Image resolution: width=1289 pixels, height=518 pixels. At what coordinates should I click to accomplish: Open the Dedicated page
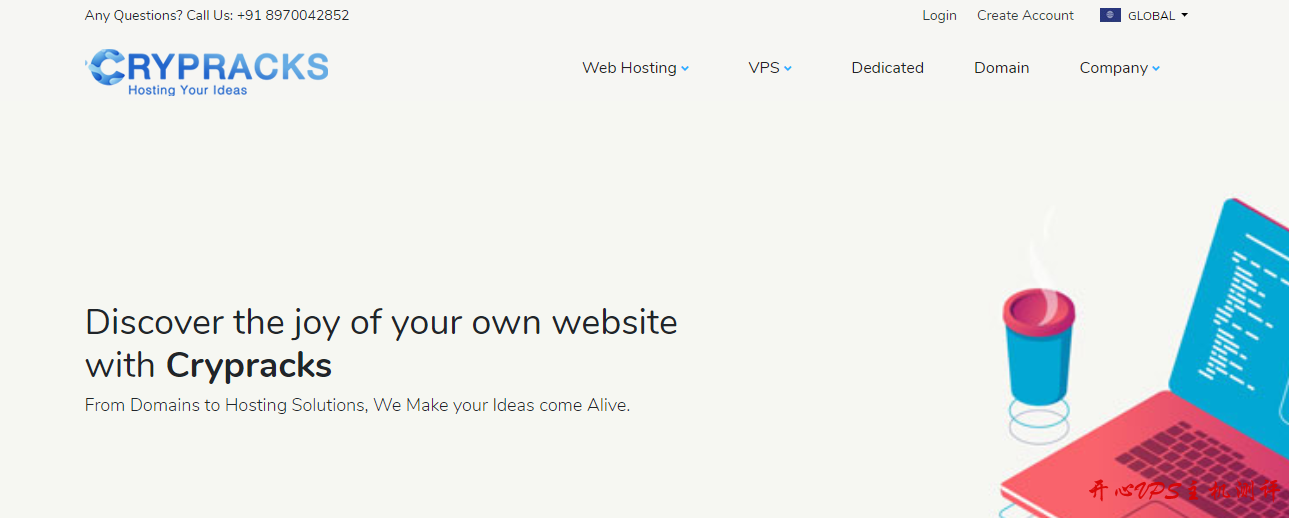887,68
